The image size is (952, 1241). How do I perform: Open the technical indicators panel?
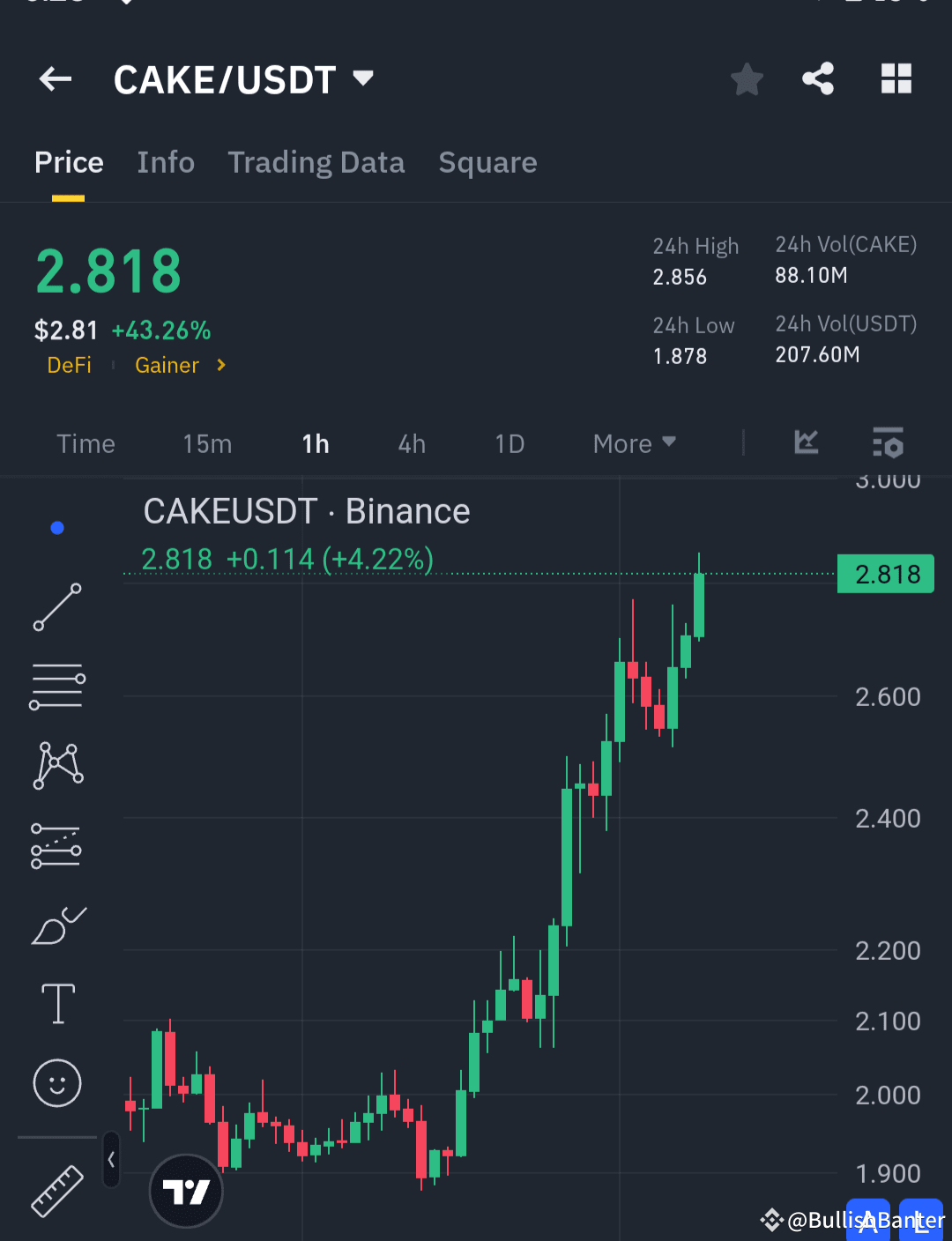coord(888,443)
